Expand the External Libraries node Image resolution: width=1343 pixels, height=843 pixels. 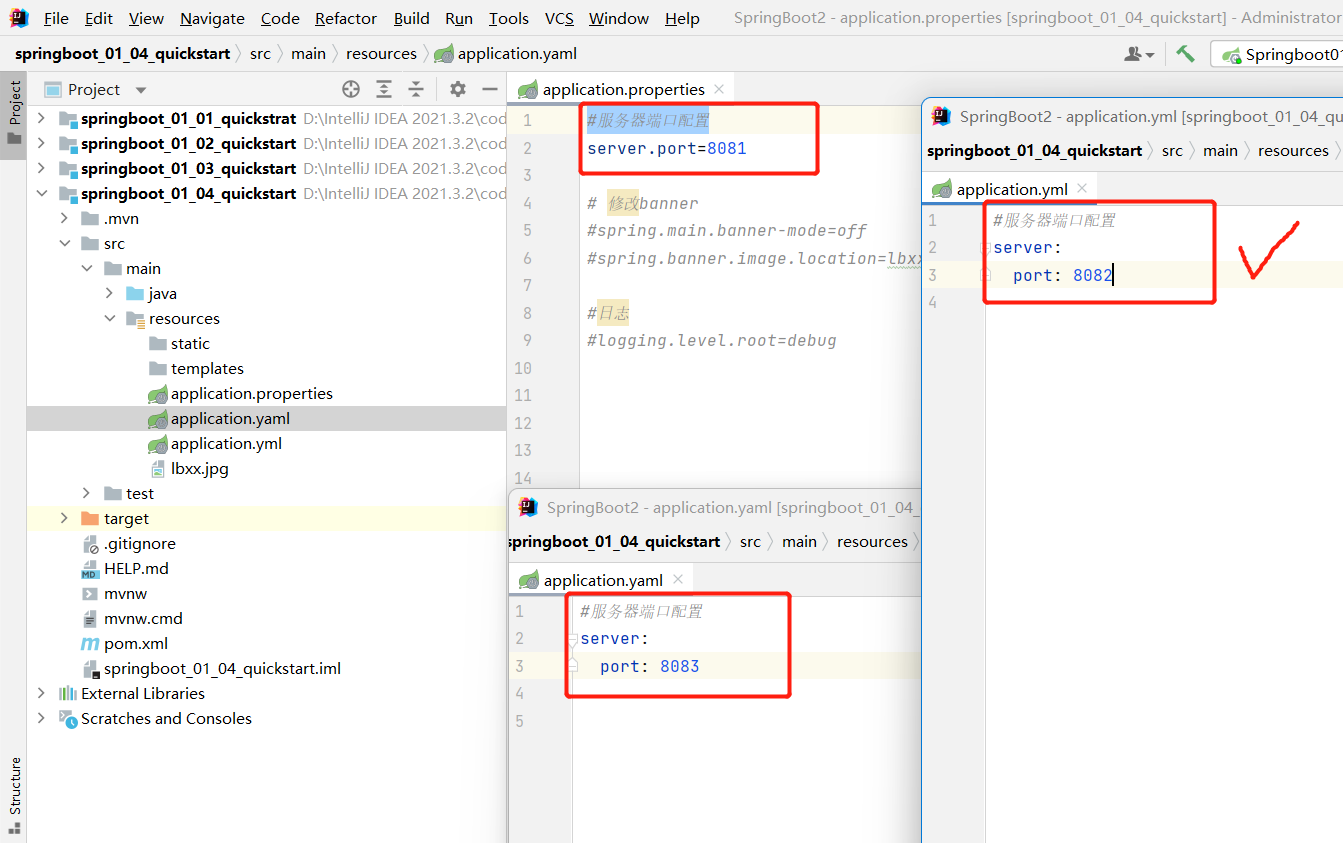(x=41, y=692)
